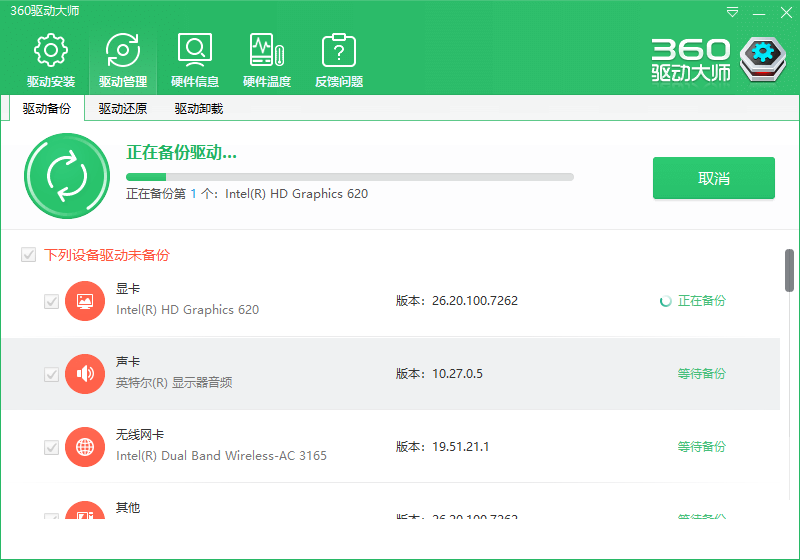This screenshot has width=800, height=560.
Task: Click version text 26.20.100.7262 of 显卡
Action: pyautogui.click(x=475, y=301)
